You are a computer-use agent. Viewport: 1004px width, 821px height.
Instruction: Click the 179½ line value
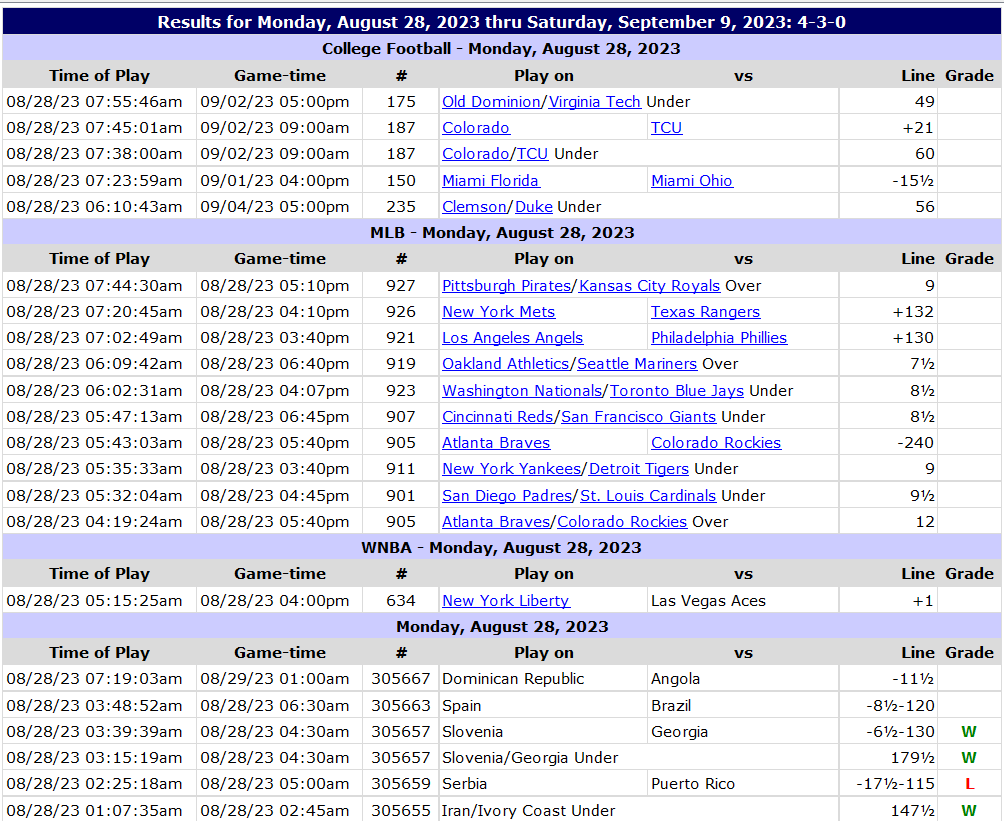(912, 758)
